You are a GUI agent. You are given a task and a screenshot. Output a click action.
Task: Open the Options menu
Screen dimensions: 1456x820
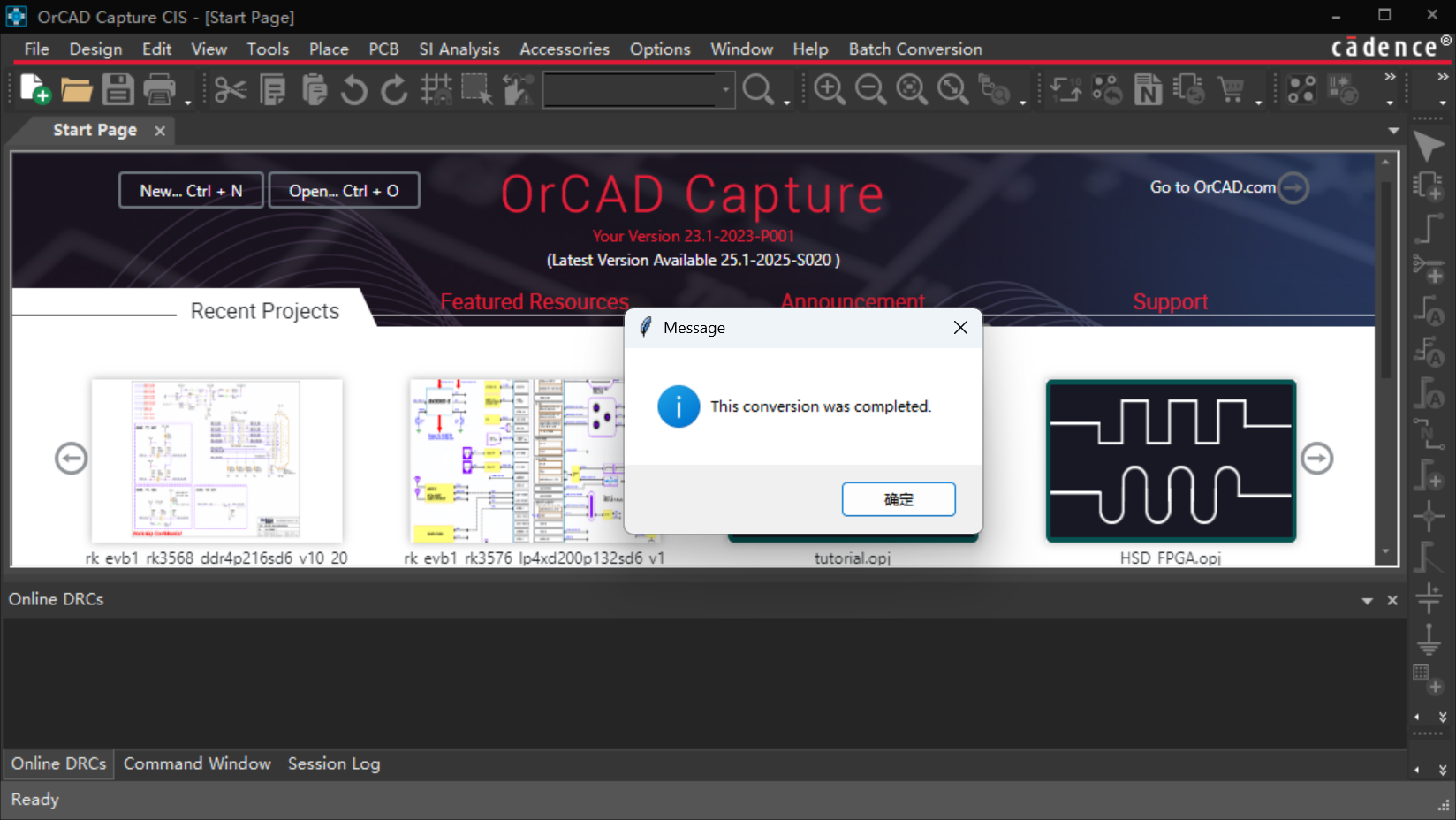pos(660,49)
